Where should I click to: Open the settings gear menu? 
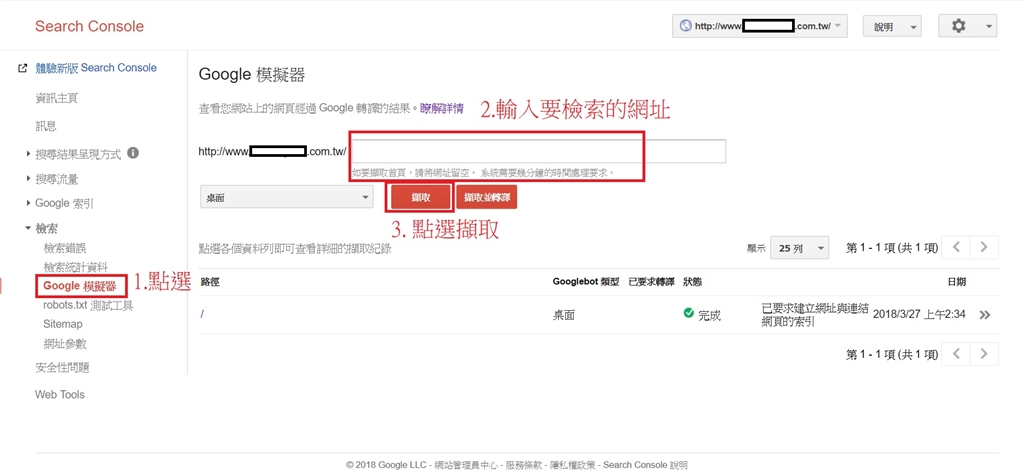click(967, 26)
